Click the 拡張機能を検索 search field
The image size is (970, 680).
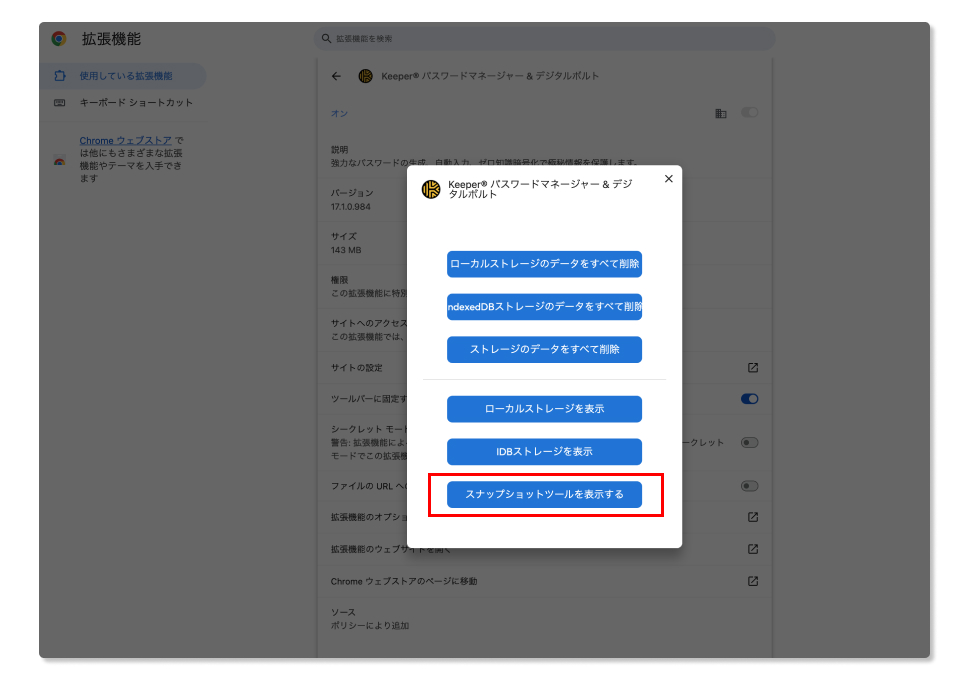tap(545, 39)
